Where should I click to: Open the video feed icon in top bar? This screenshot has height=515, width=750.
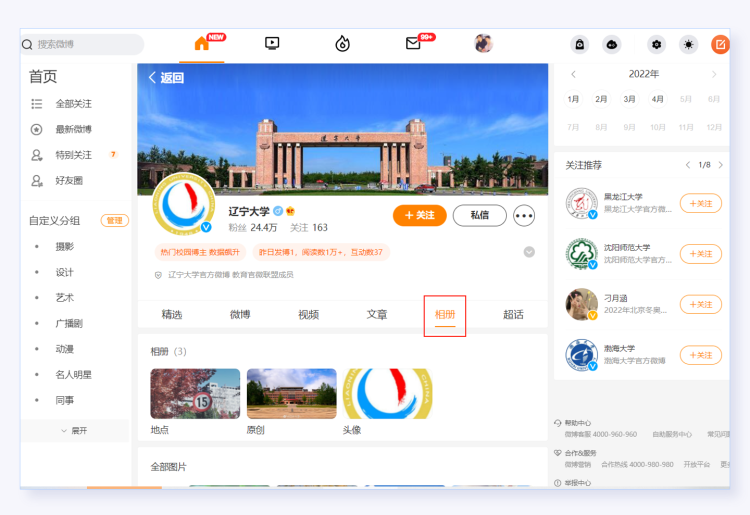pyautogui.click(x=272, y=44)
